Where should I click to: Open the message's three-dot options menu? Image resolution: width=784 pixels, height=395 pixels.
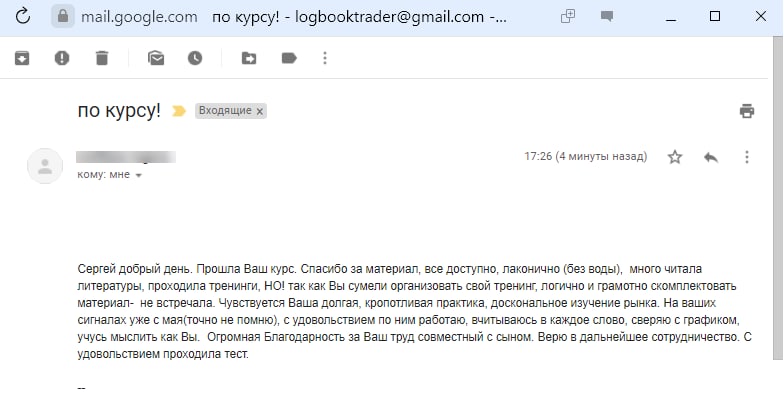(x=747, y=158)
